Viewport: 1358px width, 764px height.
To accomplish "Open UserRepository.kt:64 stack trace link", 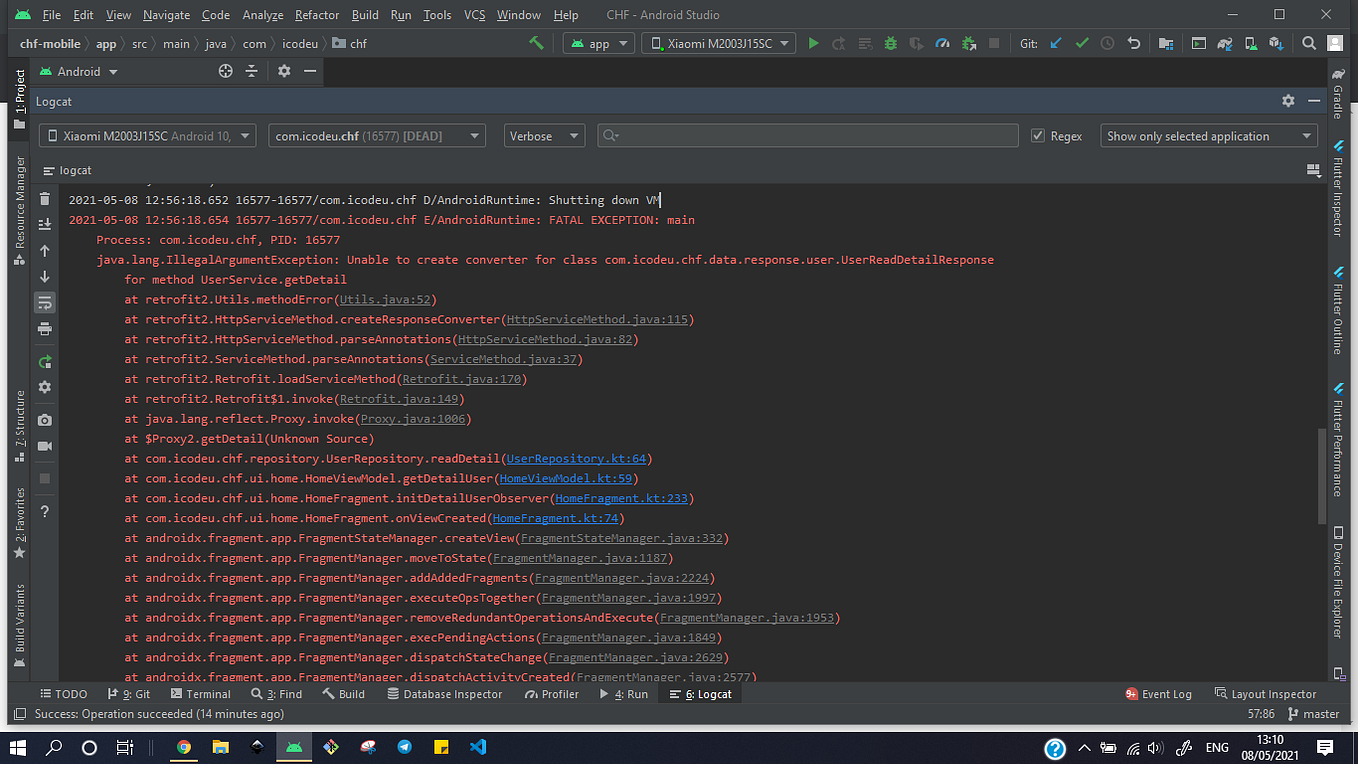I will (576, 458).
